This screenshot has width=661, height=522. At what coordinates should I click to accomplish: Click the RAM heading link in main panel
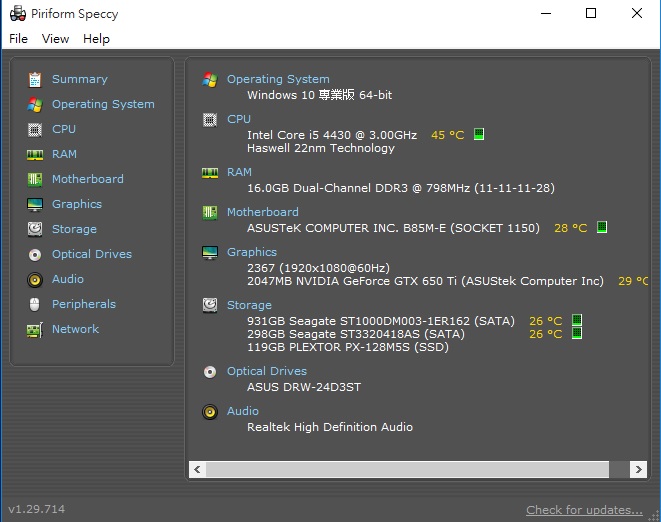click(239, 172)
